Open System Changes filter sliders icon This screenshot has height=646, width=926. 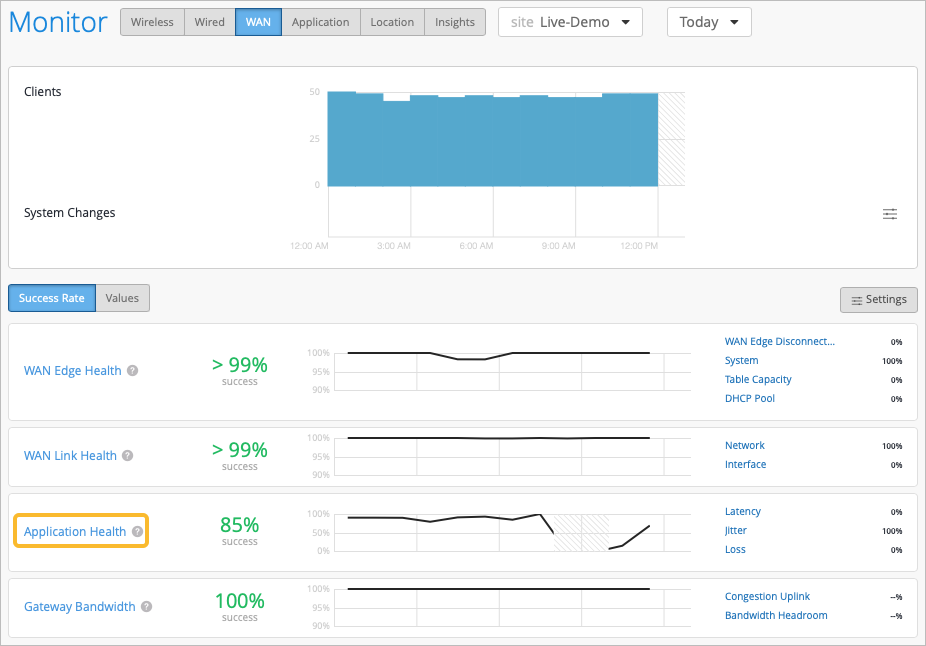[889, 214]
